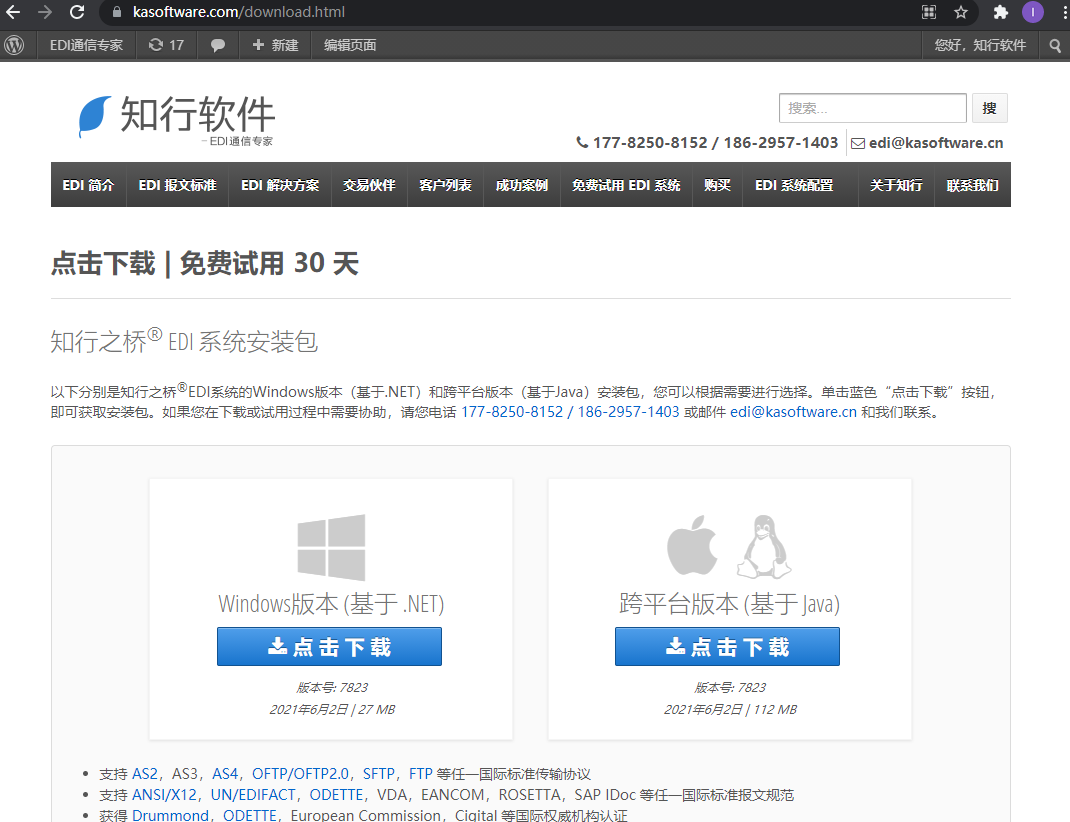Open the 关于知行 nav item
Image resolution: width=1070 pixels, height=822 pixels.
click(896, 185)
